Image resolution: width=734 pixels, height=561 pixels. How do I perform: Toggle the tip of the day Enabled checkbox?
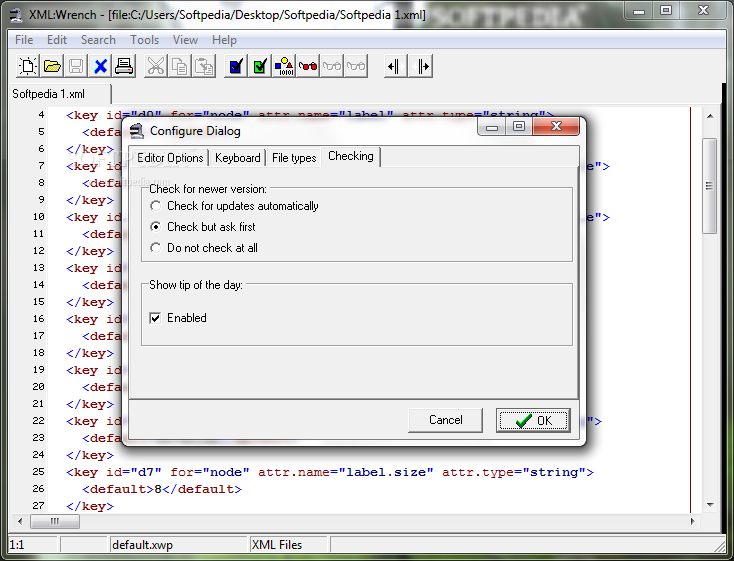pos(155,318)
